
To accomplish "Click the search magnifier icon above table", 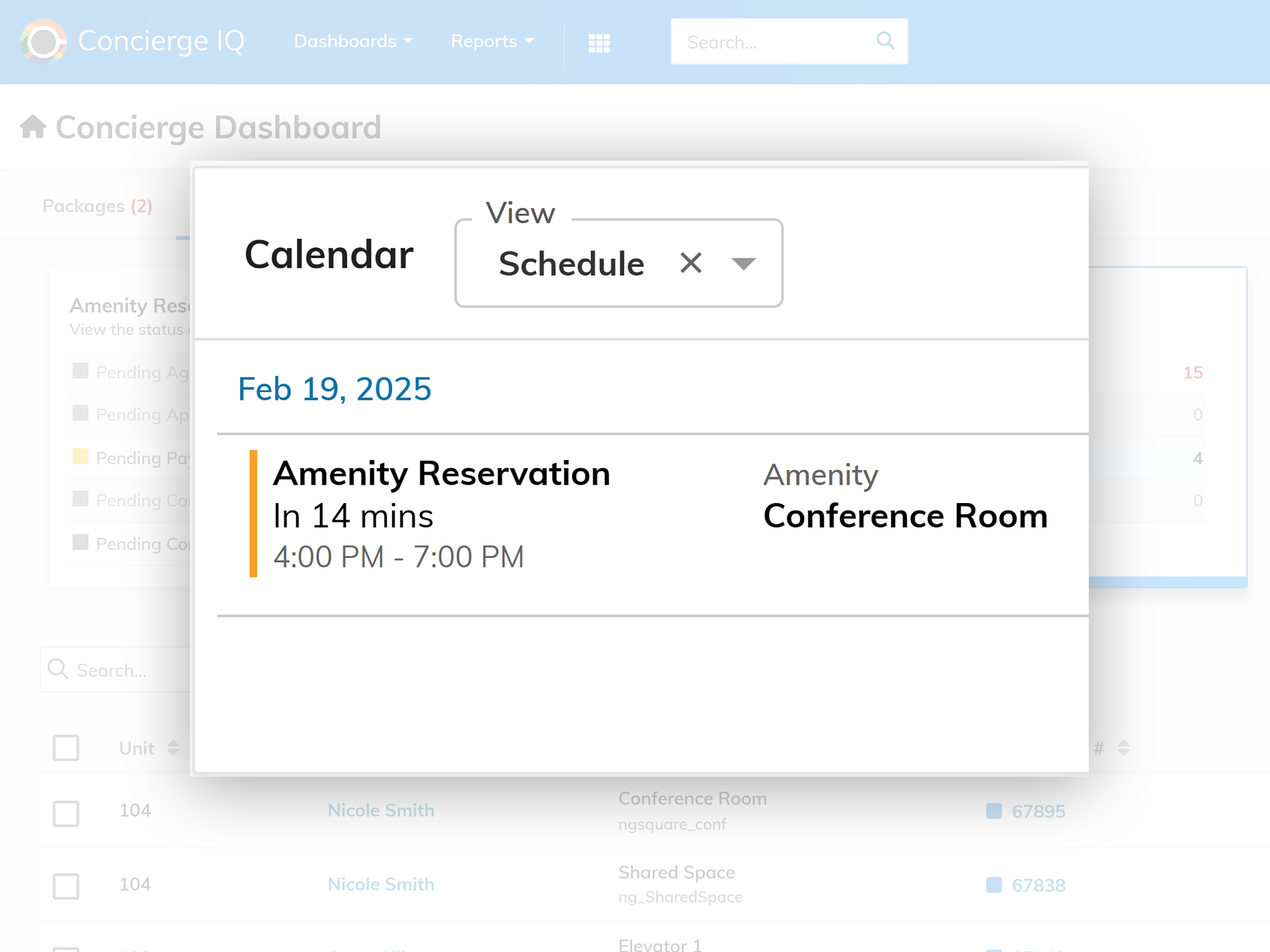I will [x=58, y=669].
